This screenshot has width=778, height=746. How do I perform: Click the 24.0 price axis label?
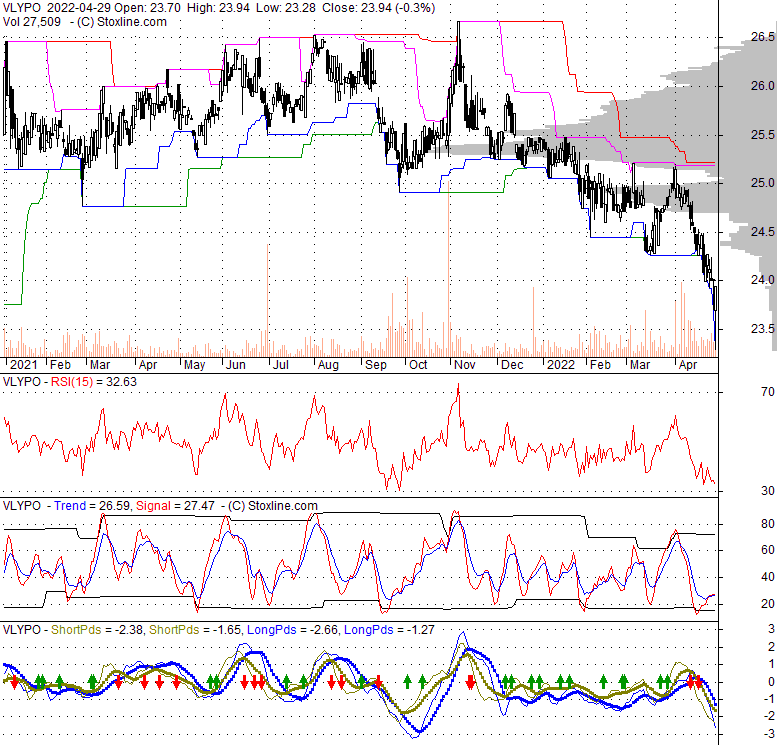click(763, 280)
